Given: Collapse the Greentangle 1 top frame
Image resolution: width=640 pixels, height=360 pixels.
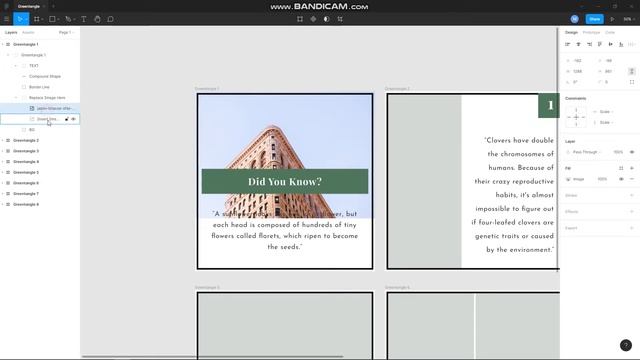Looking at the screenshot, I should pos(2,44).
